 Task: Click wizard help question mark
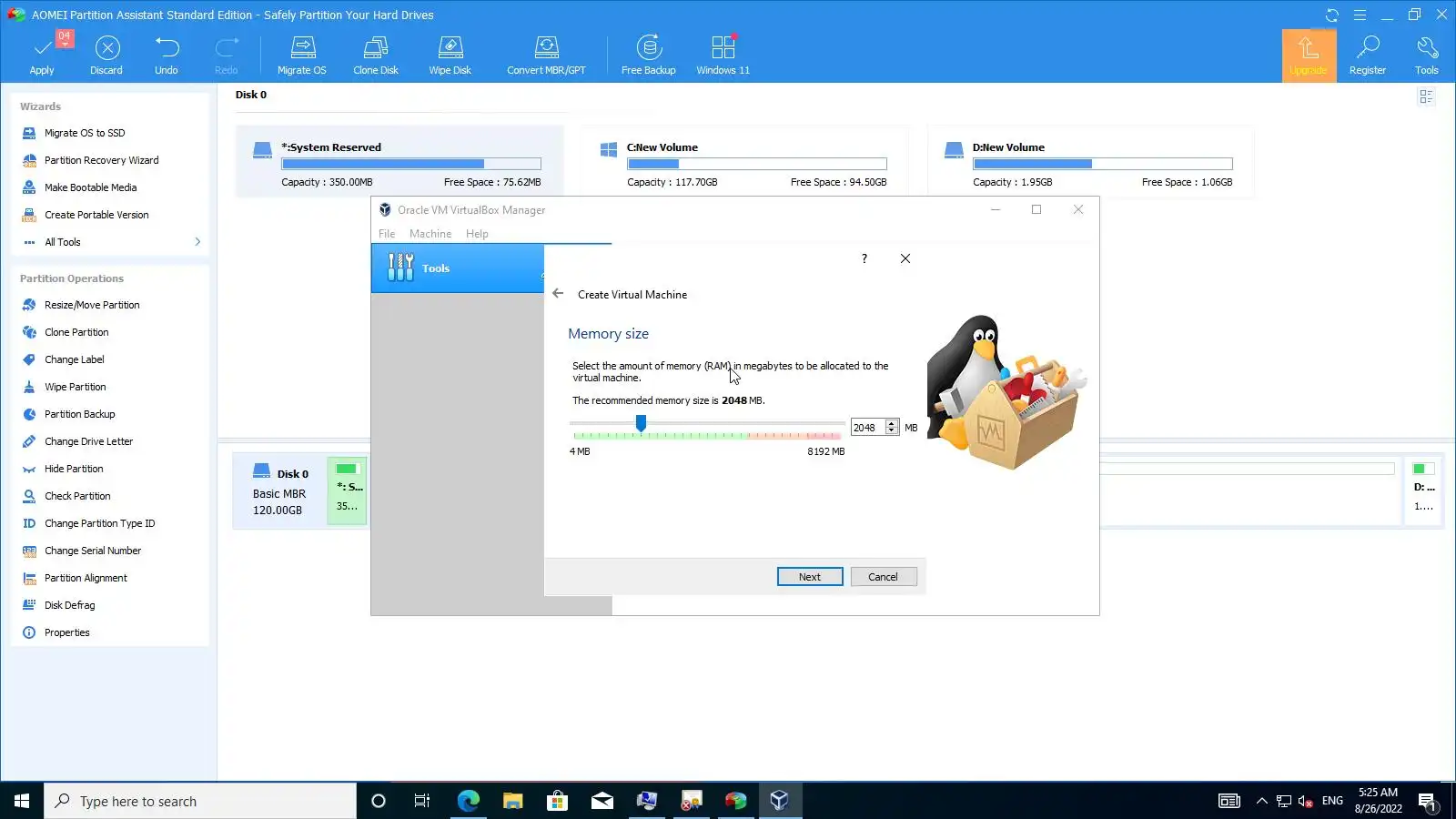click(864, 258)
